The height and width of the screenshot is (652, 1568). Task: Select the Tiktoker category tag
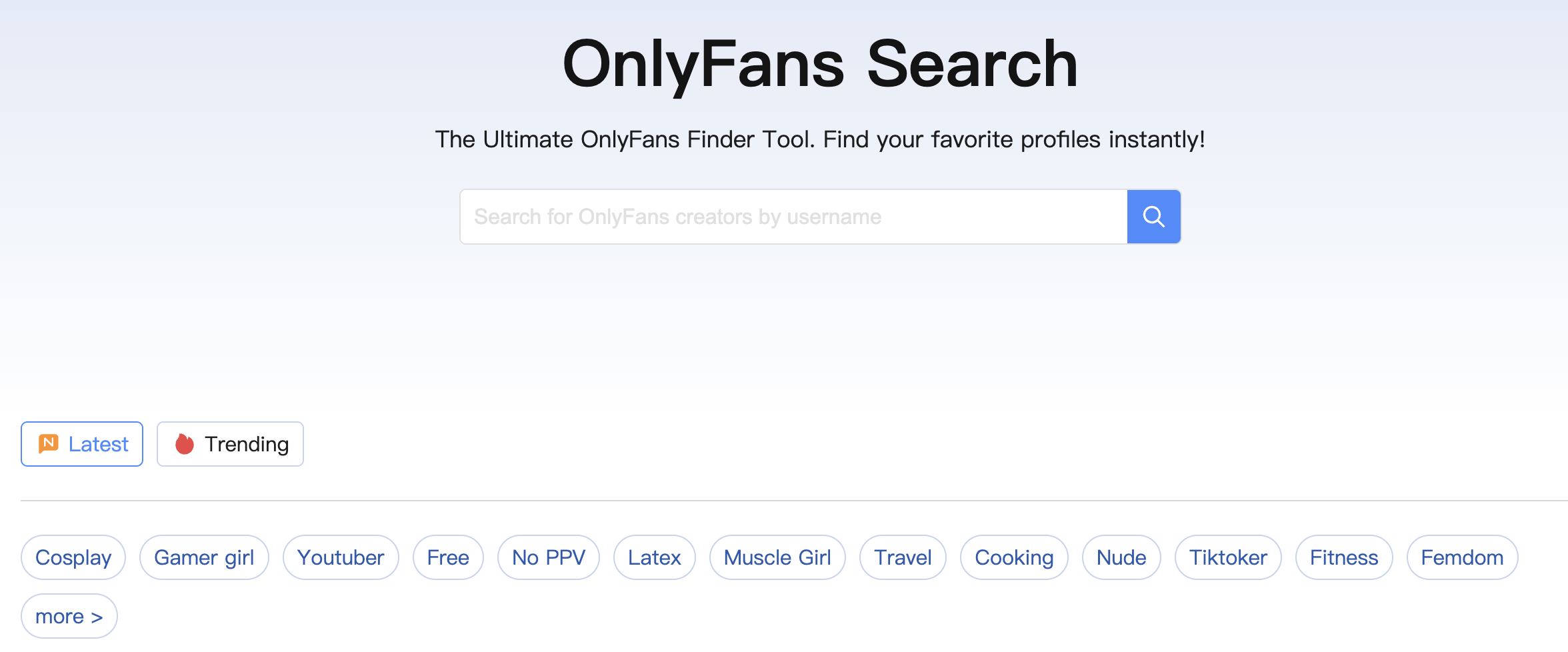(x=1228, y=557)
